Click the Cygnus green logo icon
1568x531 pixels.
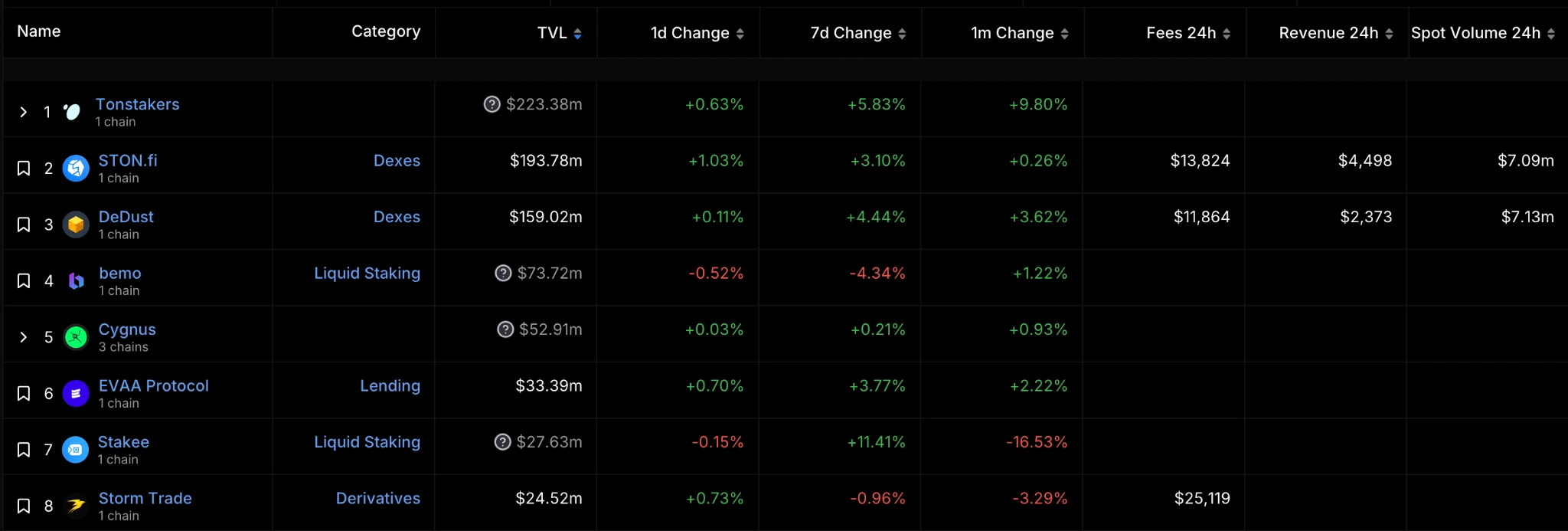point(76,337)
